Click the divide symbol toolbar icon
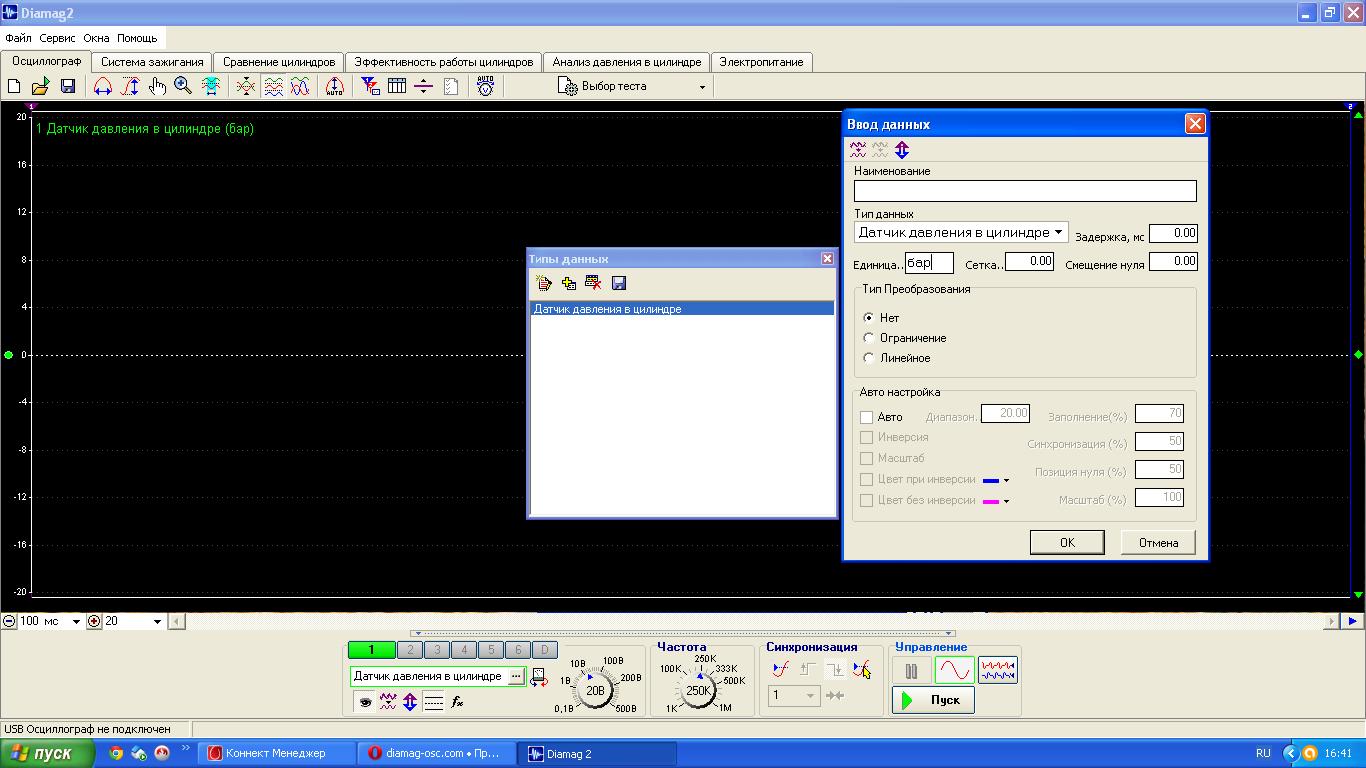1366x768 pixels. (x=423, y=87)
